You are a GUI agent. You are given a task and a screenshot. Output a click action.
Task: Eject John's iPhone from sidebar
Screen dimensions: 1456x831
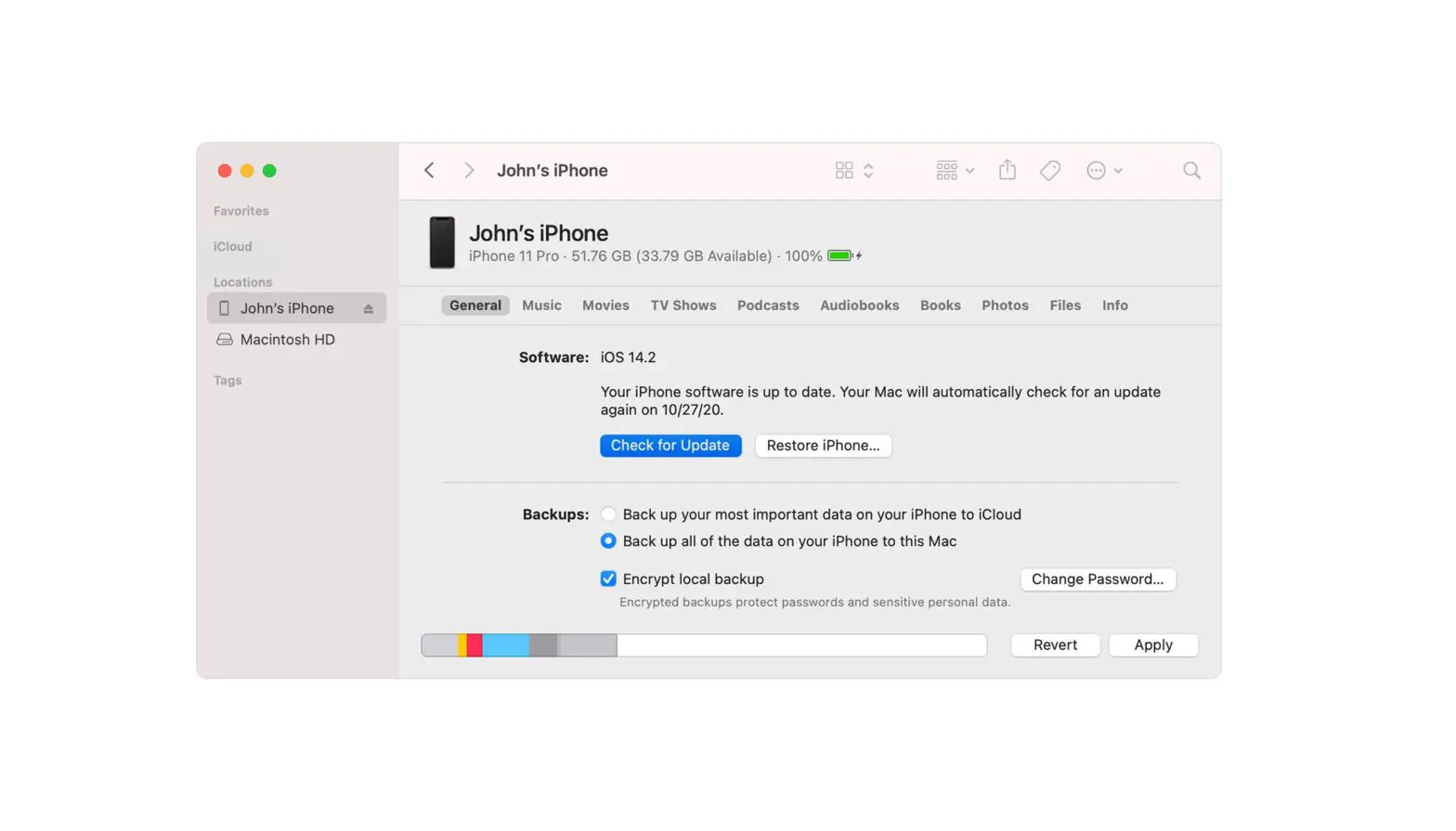tap(369, 308)
